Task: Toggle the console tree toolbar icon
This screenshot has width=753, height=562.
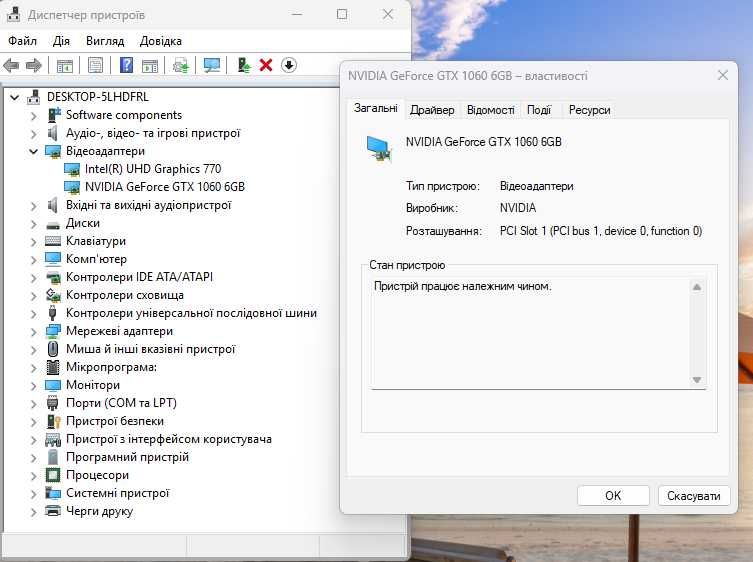Action: (x=65, y=65)
